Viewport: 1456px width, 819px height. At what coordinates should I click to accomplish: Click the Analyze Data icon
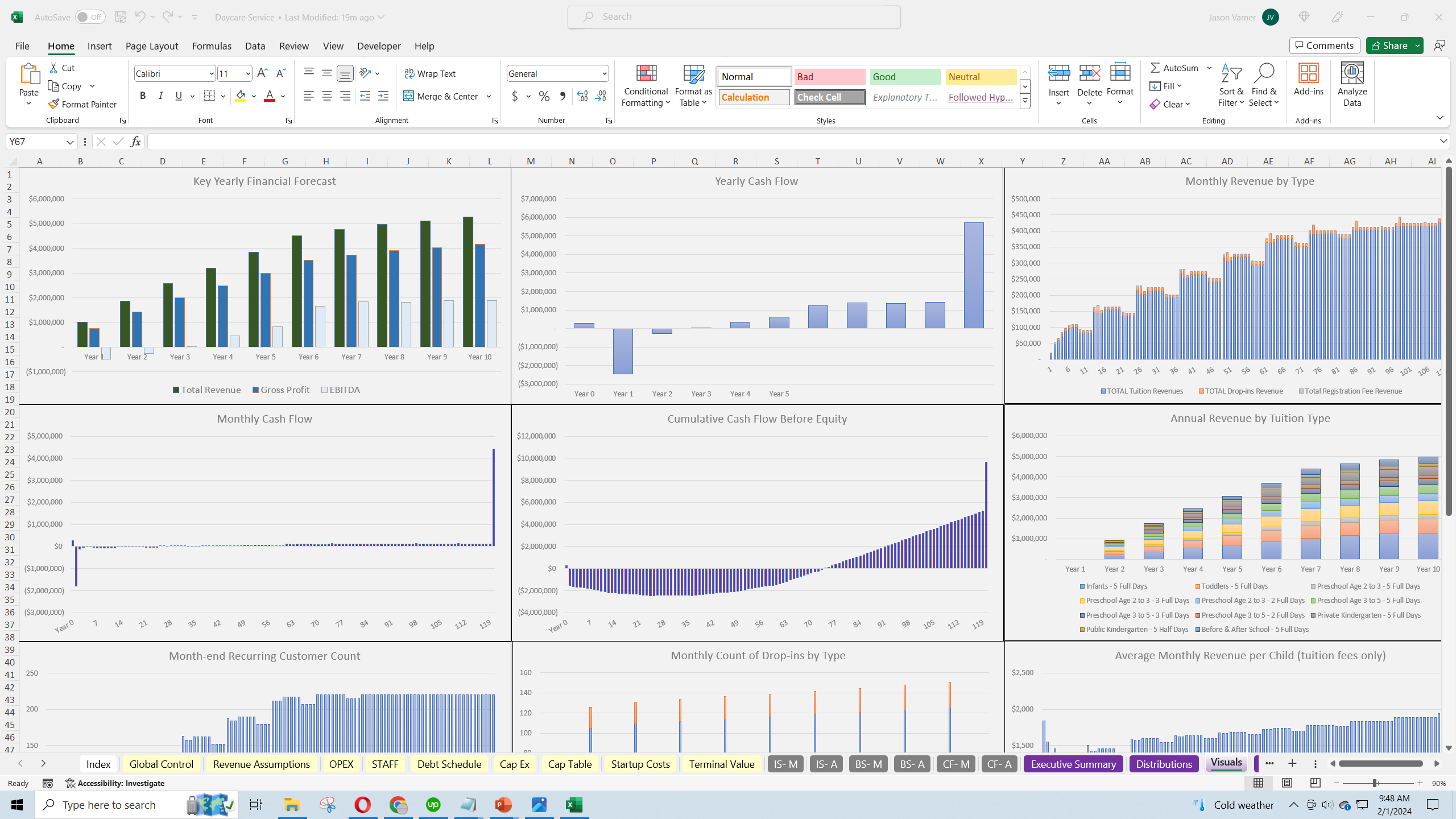[x=1352, y=74]
